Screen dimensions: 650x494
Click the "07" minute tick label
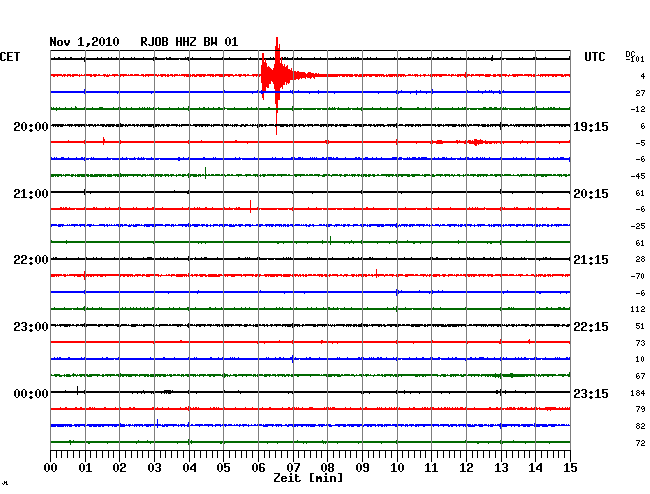(293, 468)
